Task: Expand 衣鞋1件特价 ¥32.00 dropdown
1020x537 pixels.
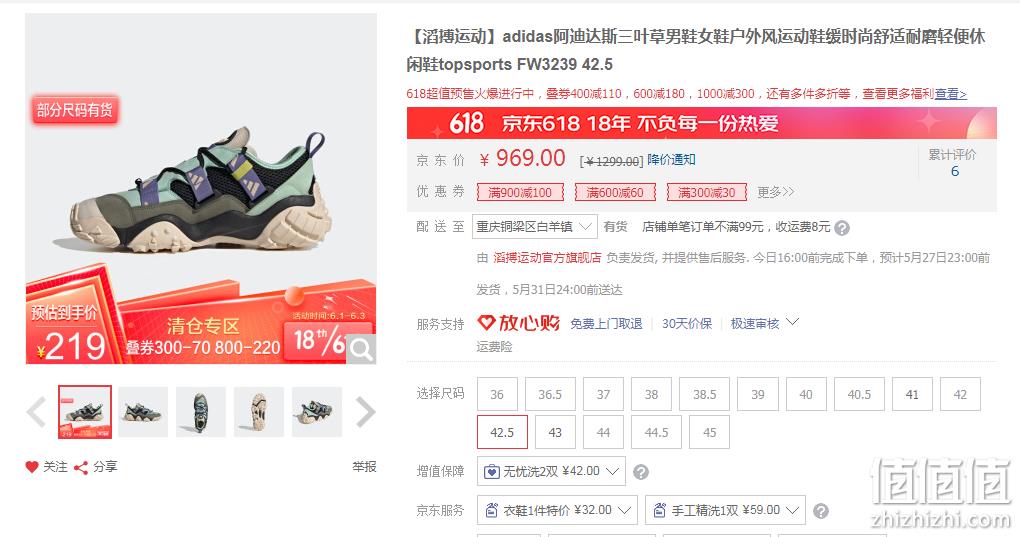Action: (x=557, y=510)
